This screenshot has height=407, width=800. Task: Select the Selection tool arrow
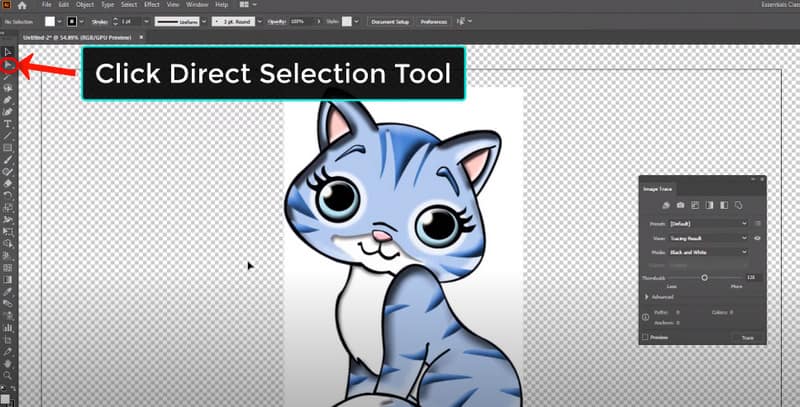pos(8,52)
